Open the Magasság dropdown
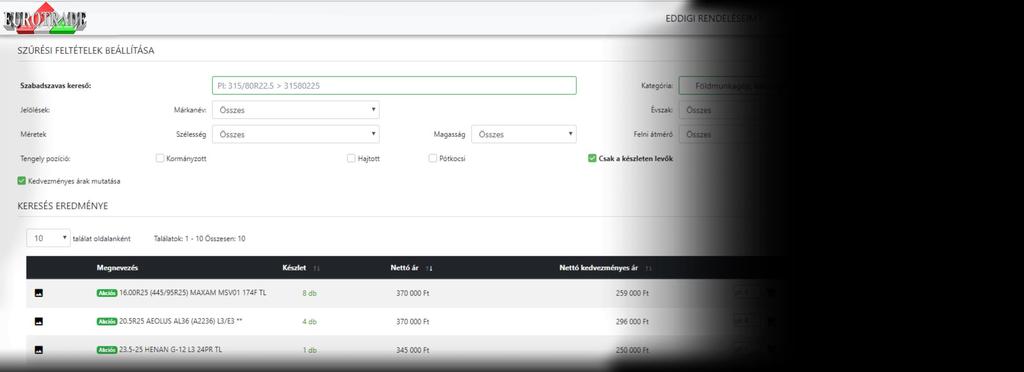The height and width of the screenshot is (372, 1024). point(524,134)
